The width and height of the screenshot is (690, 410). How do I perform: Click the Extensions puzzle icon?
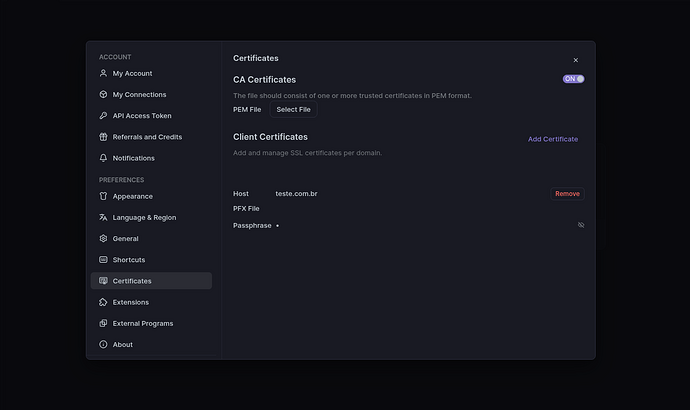103,302
